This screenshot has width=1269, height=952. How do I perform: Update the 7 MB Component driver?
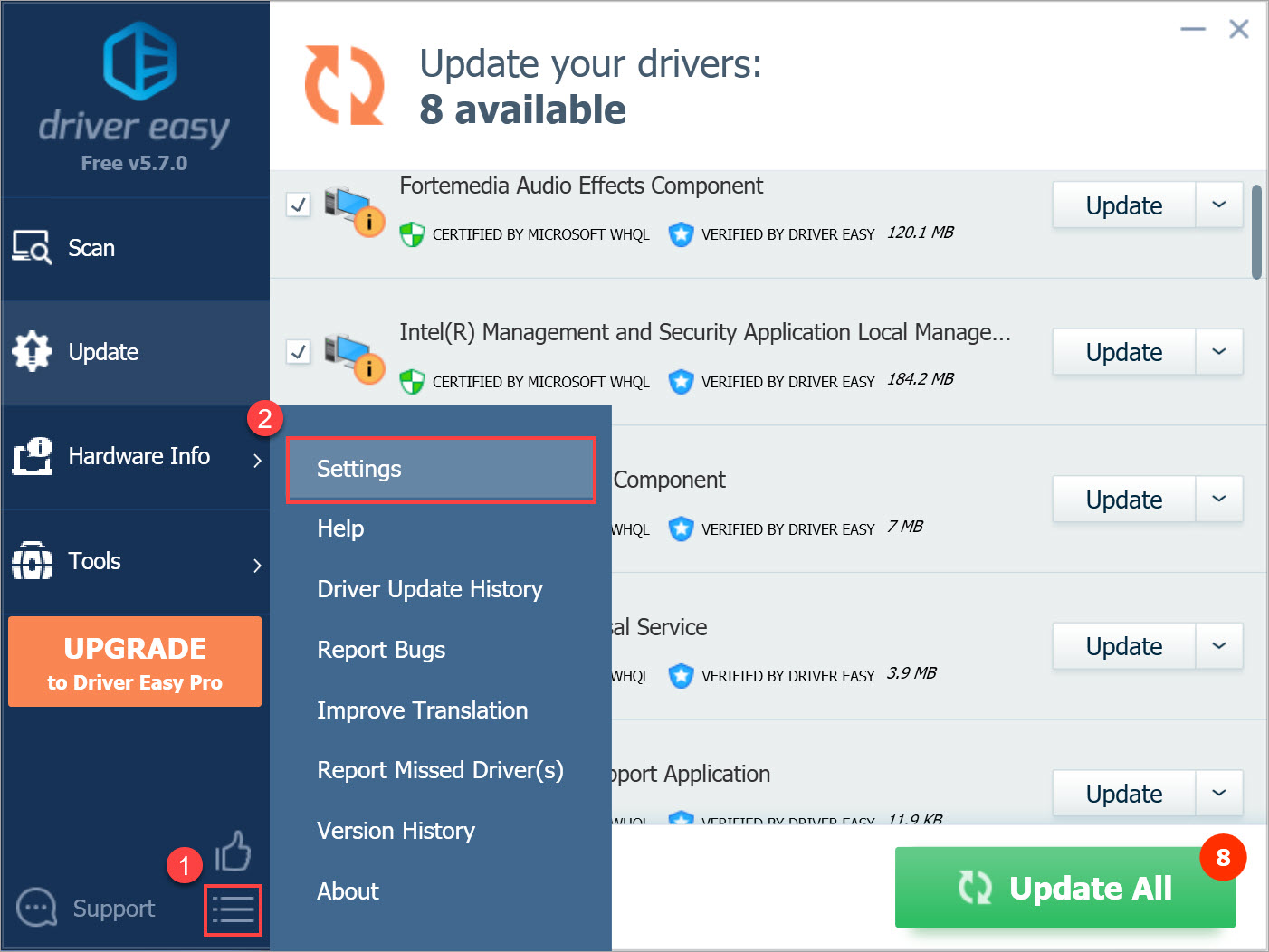pos(1124,500)
